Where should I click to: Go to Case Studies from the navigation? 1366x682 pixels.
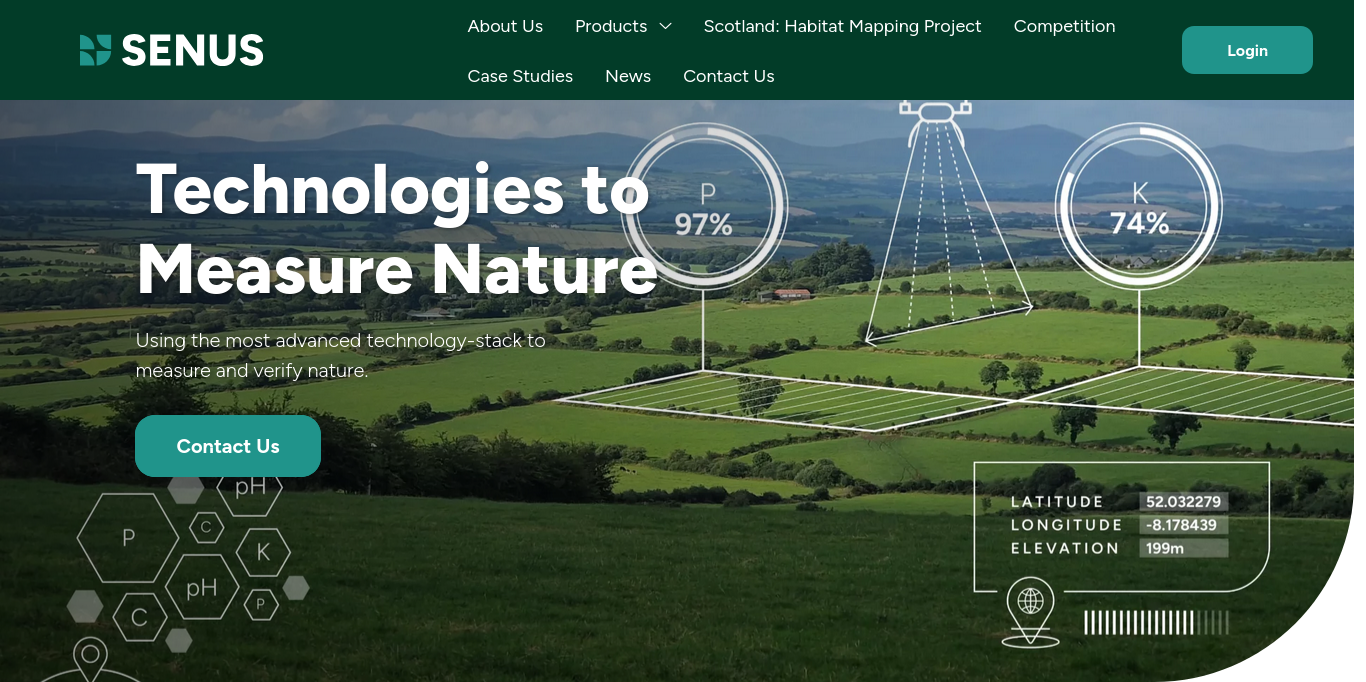pyautogui.click(x=520, y=76)
